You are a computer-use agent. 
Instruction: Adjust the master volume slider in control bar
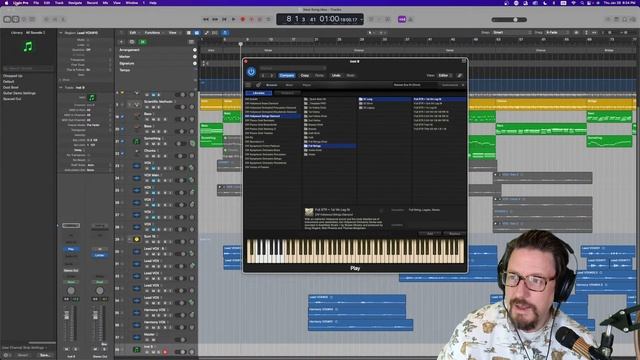[509, 20]
